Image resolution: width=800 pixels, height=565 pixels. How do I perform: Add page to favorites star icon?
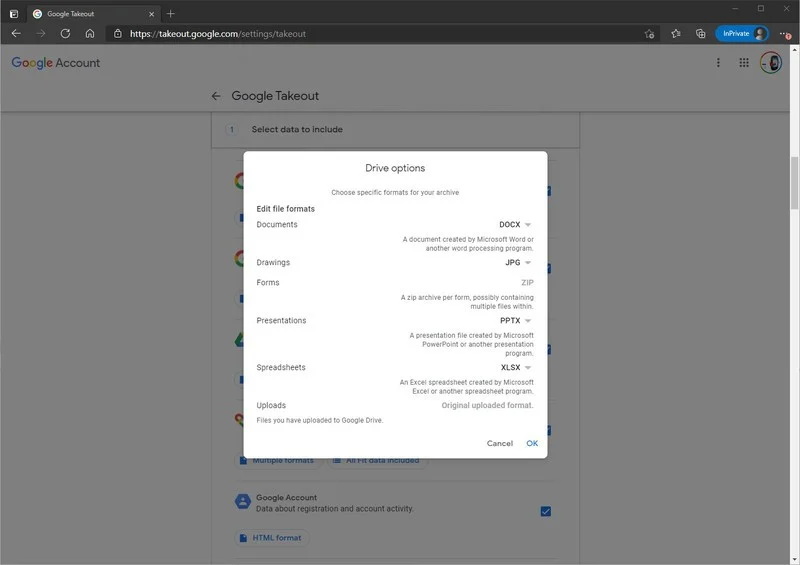pyautogui.click(x=649, y=34)
